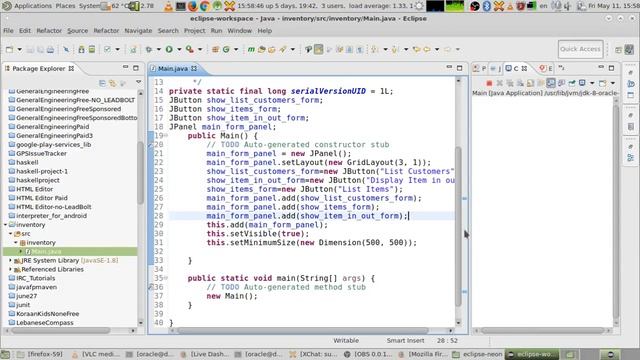This screenshot has width=640, height=360.
Task: Toggle Scroll Lock in Console
Action: coord(530,83)
